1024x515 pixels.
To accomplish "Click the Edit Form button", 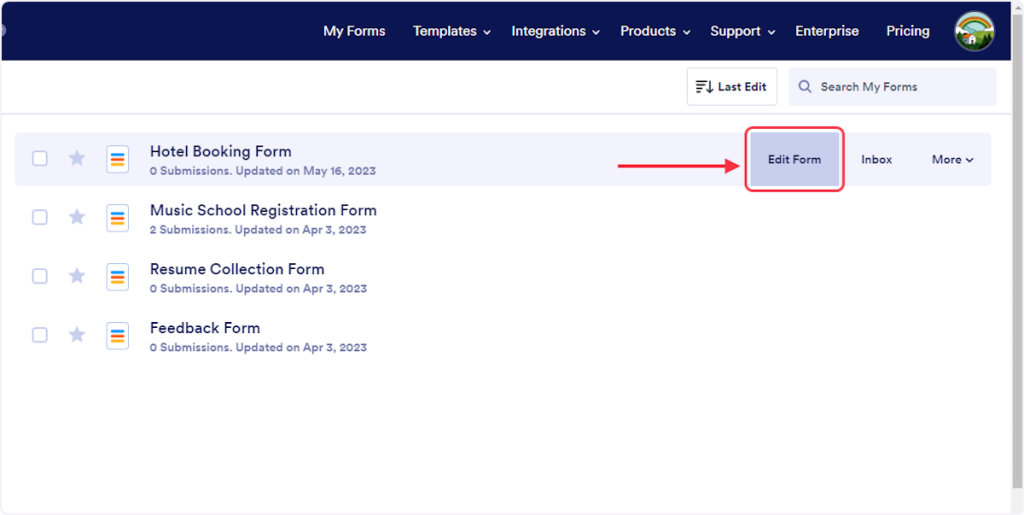I will click(x=794, y=159).
